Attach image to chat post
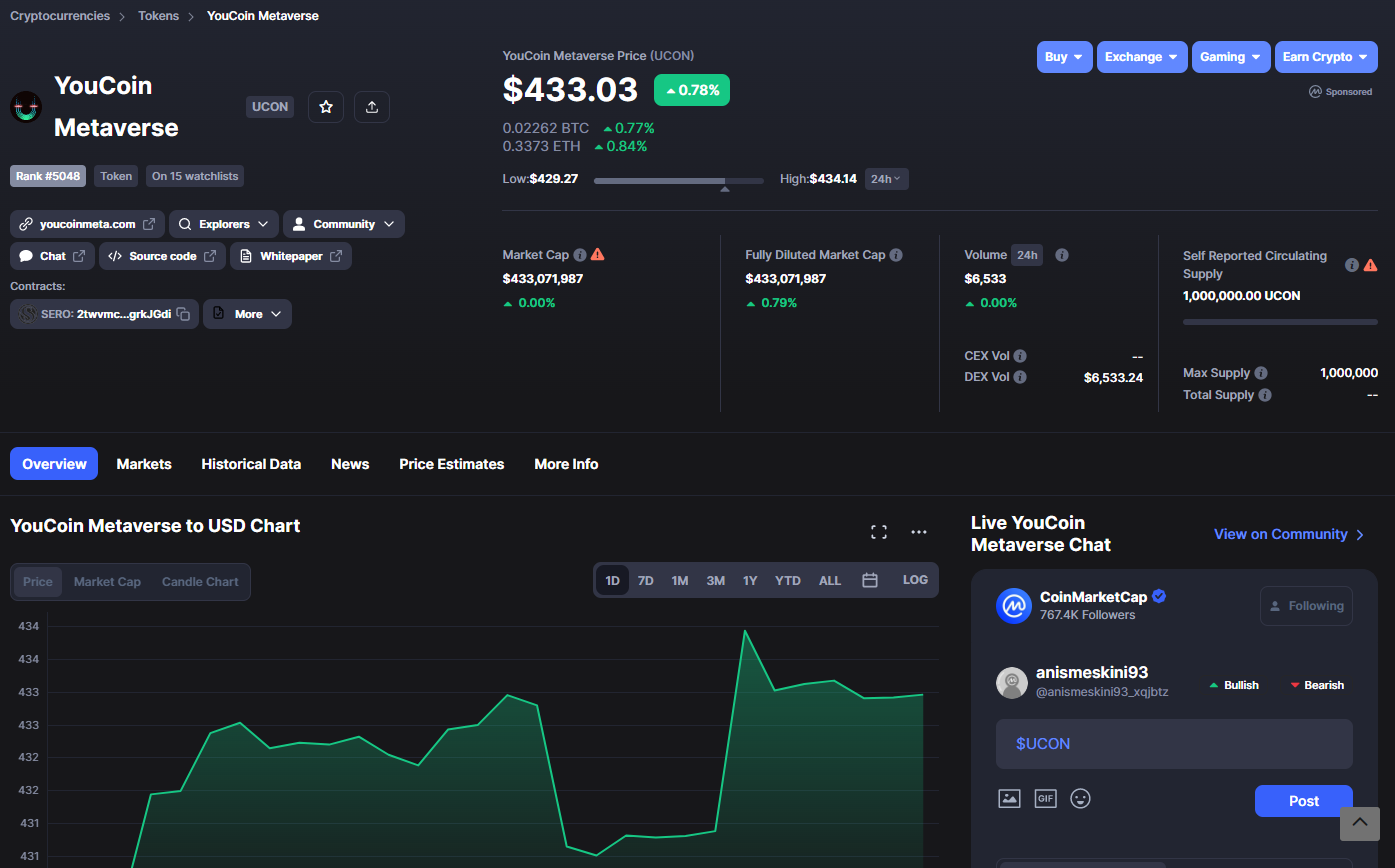This screenshot has height=868, width=1395. pyautogui.click(x=1009, y=798)
